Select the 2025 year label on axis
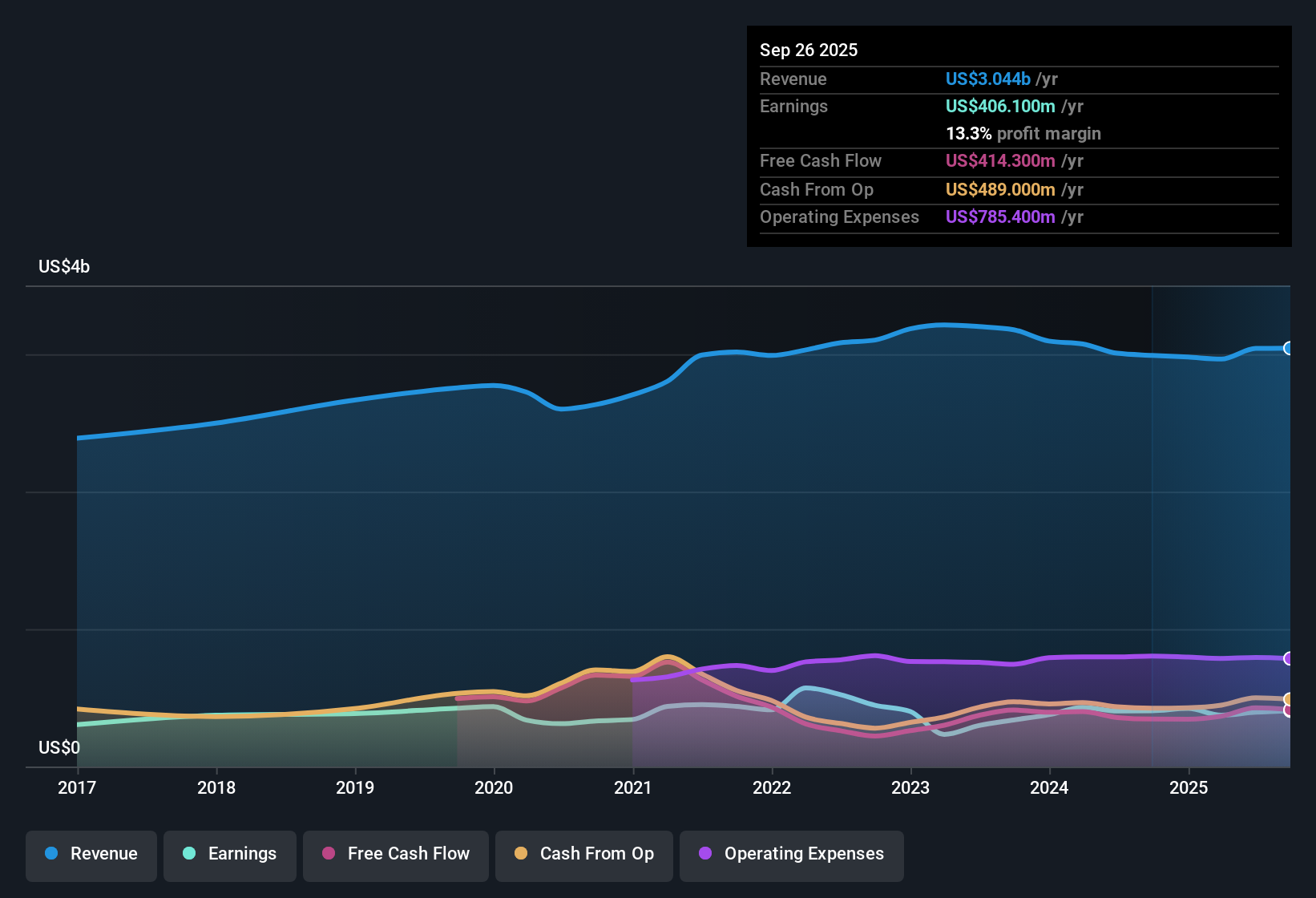This screenshot has height=898, width=1316. pos(1189,788)
